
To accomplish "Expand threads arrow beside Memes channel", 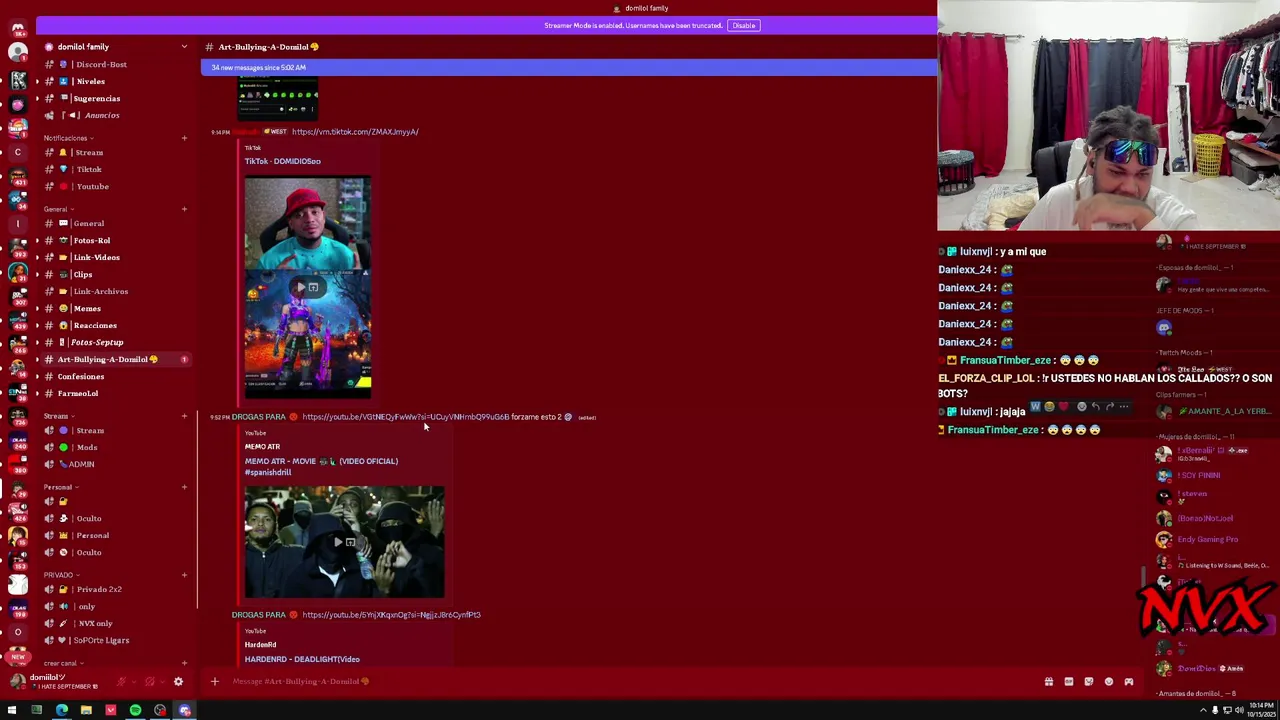I will click(x=37, y=308).
